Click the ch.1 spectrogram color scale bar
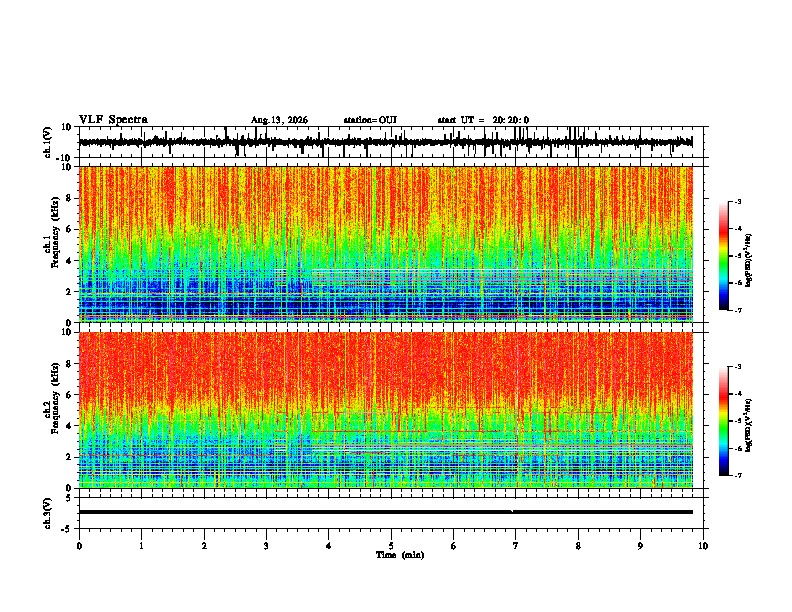Viewport: 792px width, 612px height. click(724, 256)
